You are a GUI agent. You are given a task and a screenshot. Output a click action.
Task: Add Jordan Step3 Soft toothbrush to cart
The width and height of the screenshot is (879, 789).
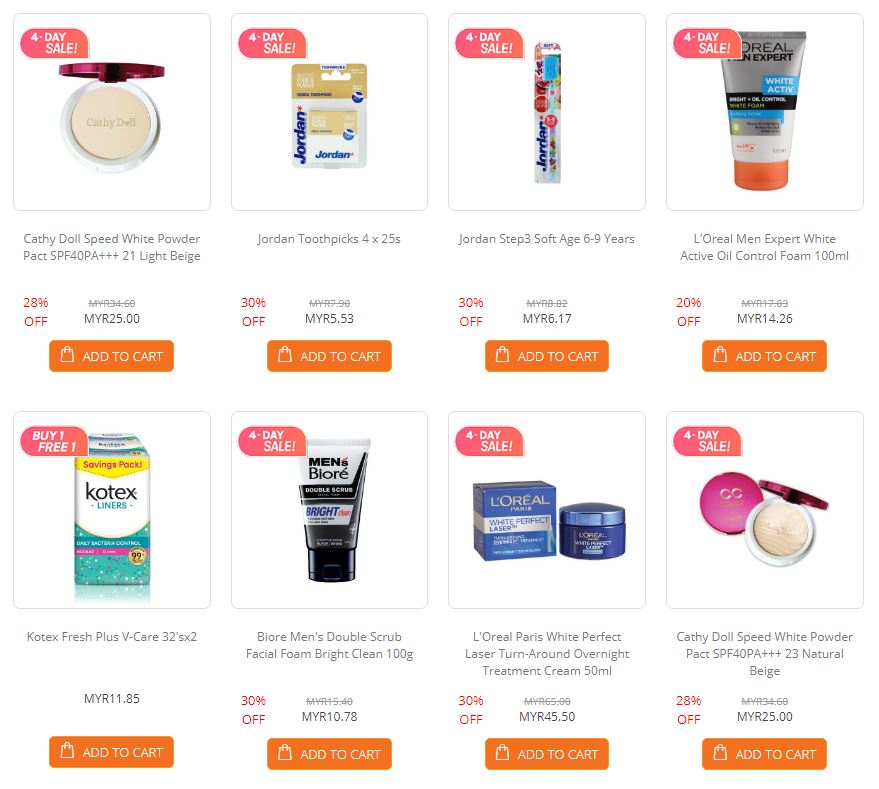[547, 356]
